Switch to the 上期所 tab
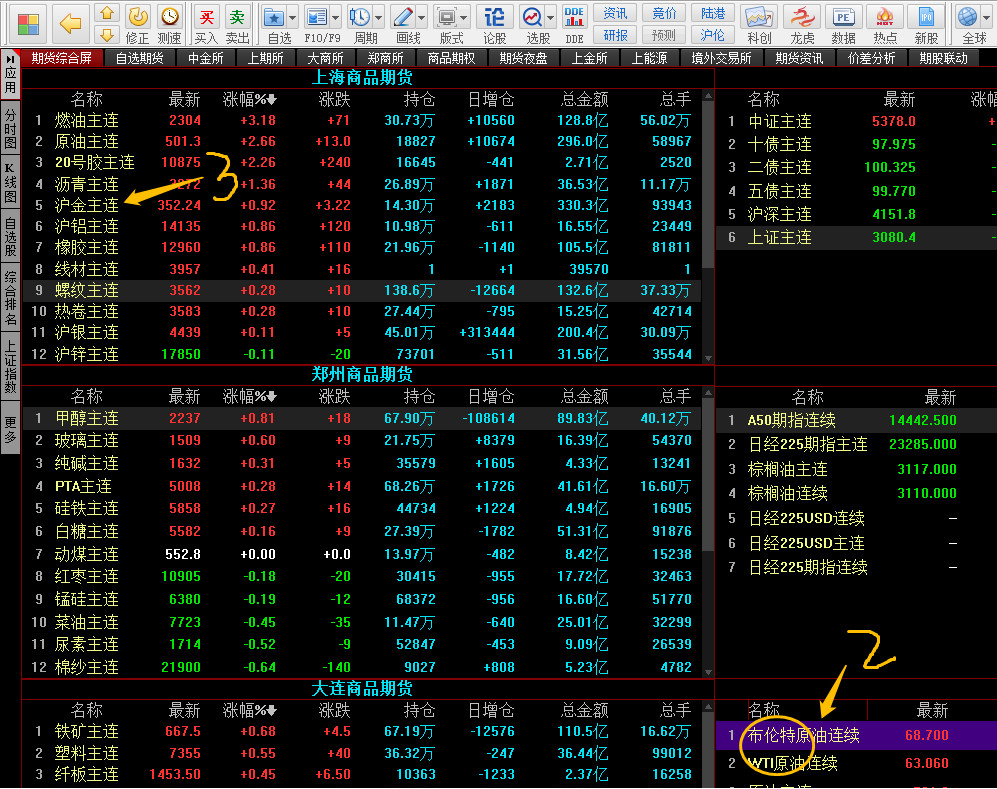The width and height of the screenshot is (997, 789). [x=265, y=58]
